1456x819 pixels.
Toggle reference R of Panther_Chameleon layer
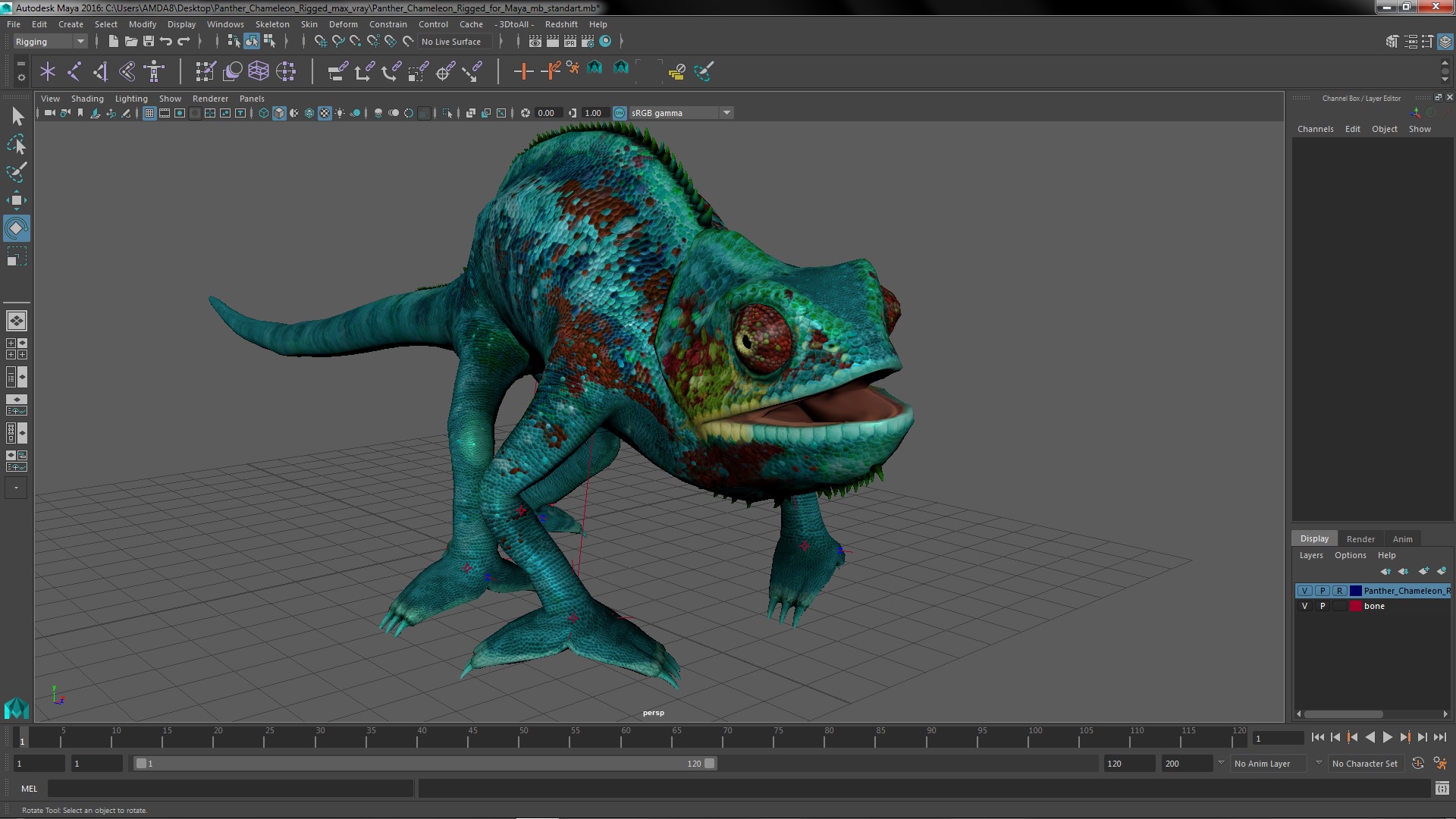[1339, 591]
